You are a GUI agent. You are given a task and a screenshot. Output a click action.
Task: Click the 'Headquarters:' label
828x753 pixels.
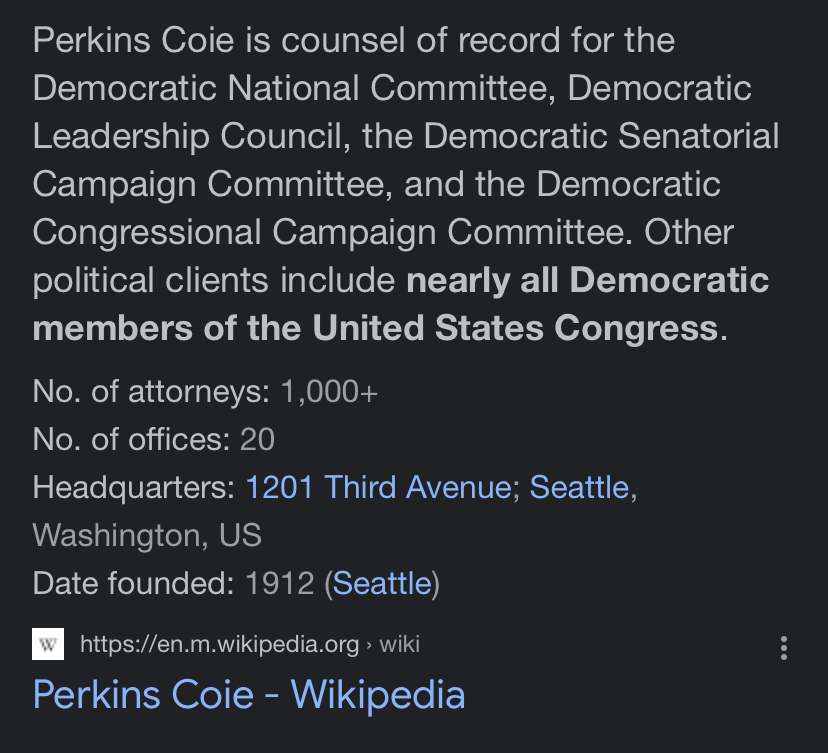134,487
